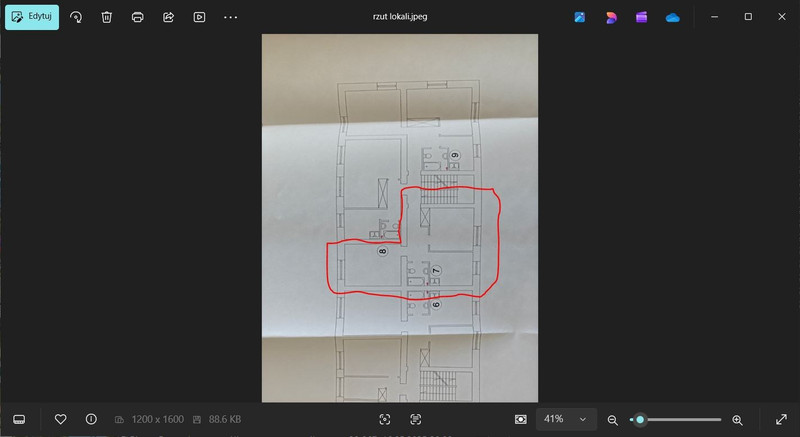Expand the 41% zoom level dropdown
Viewport: 800px width, 437px height.
[x=566, y=419]
